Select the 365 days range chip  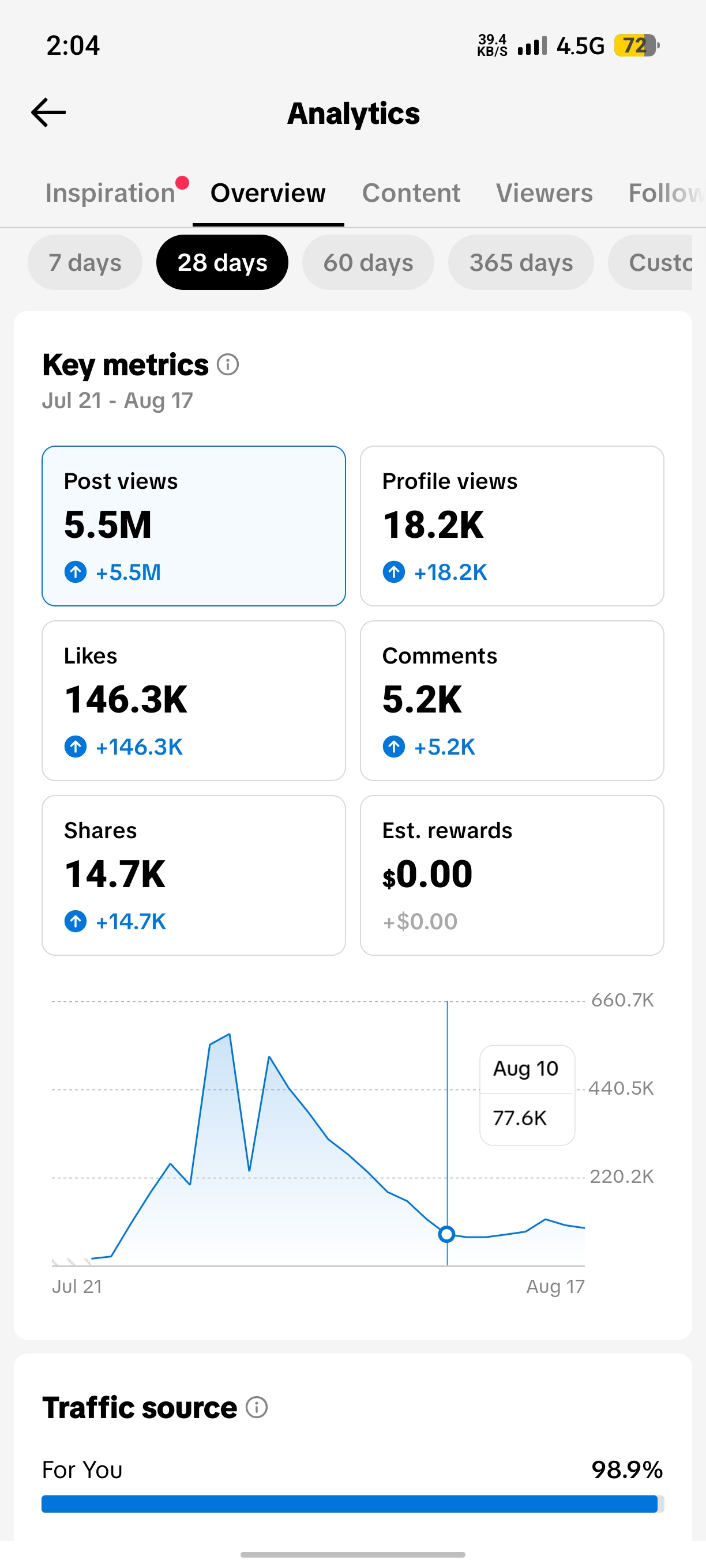pyautogui.click(x=521, y=262)
